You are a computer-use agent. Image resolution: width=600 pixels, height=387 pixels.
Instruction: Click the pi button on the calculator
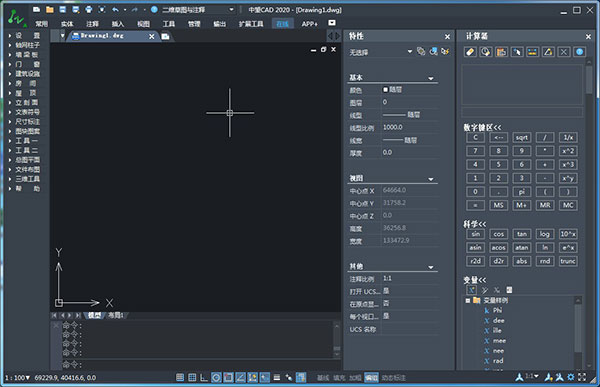[522, 192]
